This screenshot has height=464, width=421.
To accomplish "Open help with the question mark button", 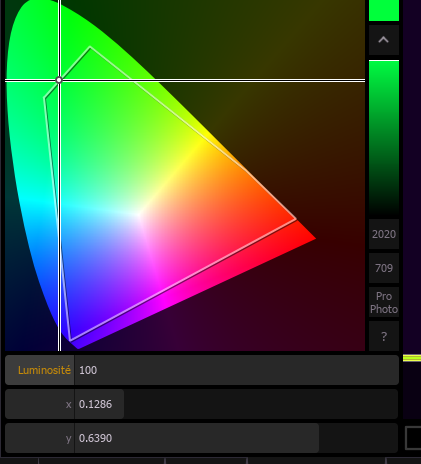I will pos(384,336).
